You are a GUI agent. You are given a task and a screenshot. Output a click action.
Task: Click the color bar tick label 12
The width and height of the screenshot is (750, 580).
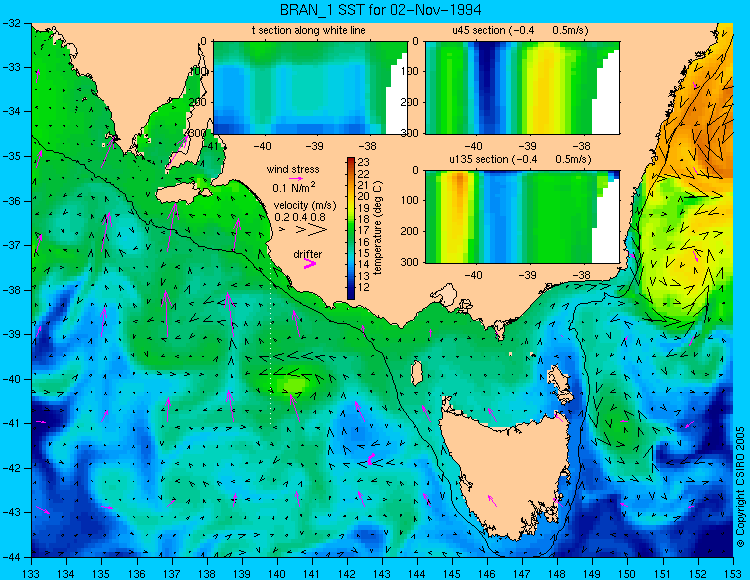(364, 287)
